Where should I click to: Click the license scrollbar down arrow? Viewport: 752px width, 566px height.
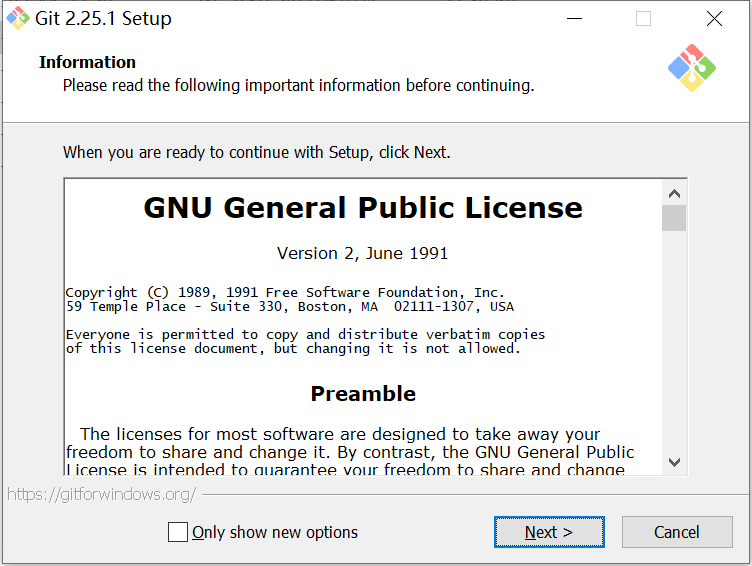point(674,462)
